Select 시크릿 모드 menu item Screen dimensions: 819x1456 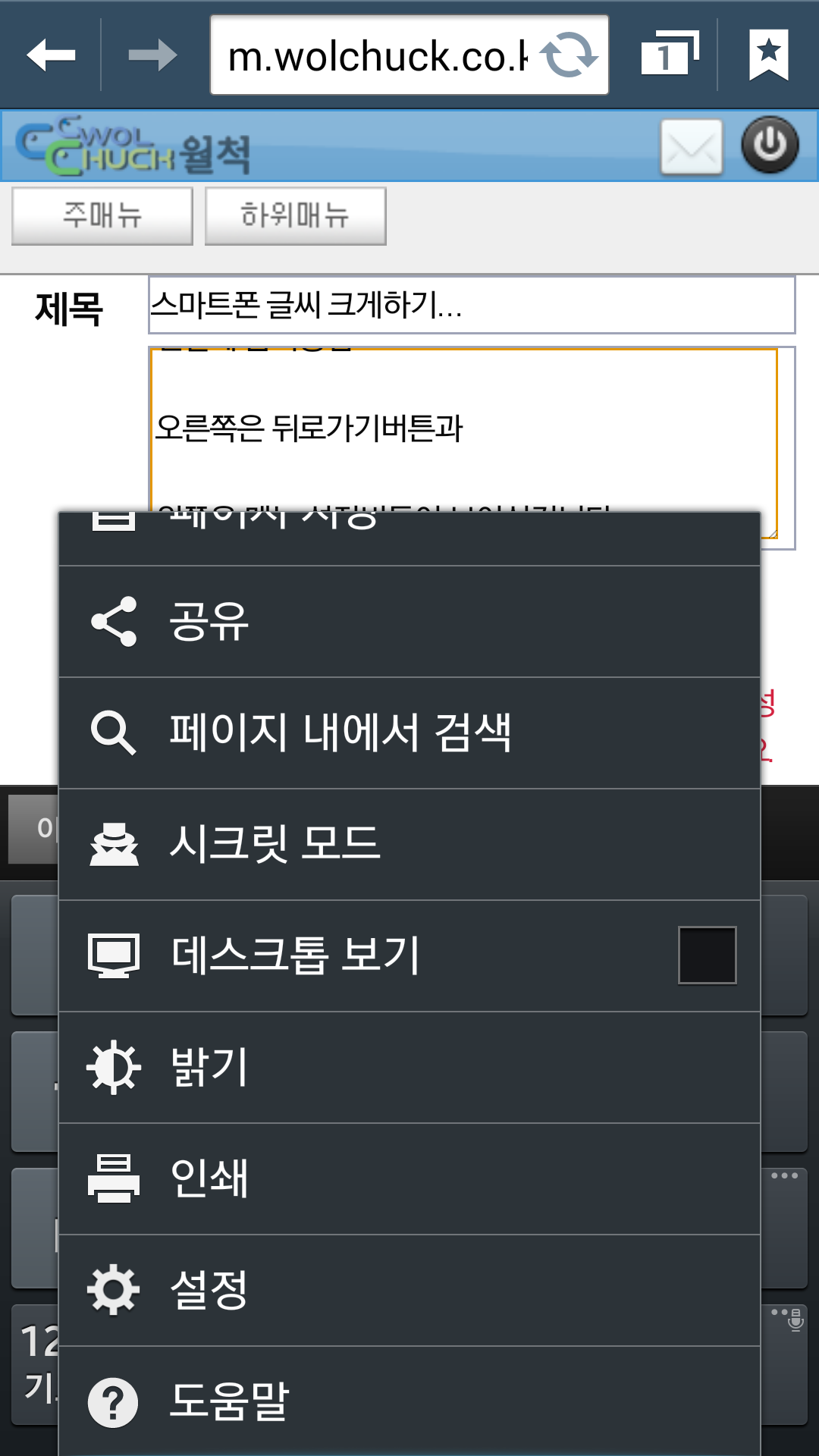click(409, 845)
